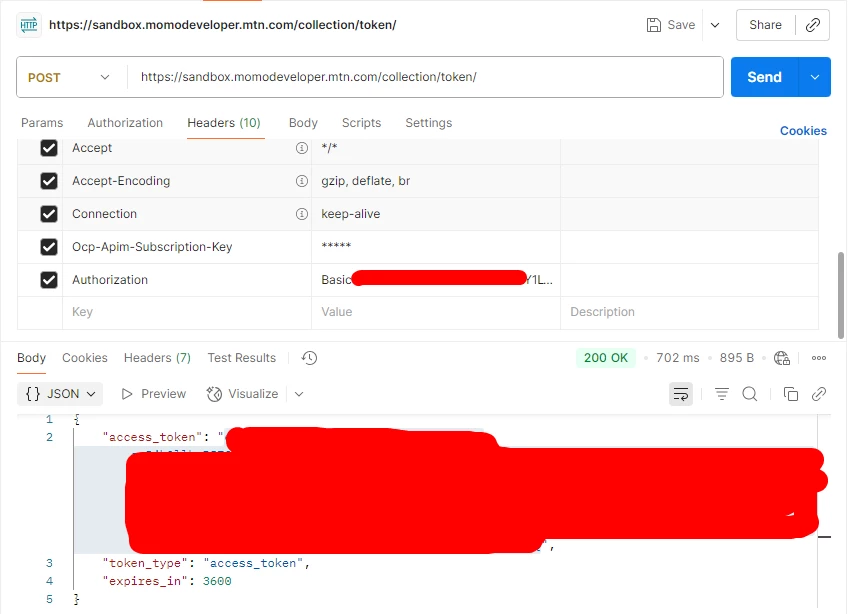Open response Headers (7) tab
Viewport: 850px width, 614px height.
157,358
